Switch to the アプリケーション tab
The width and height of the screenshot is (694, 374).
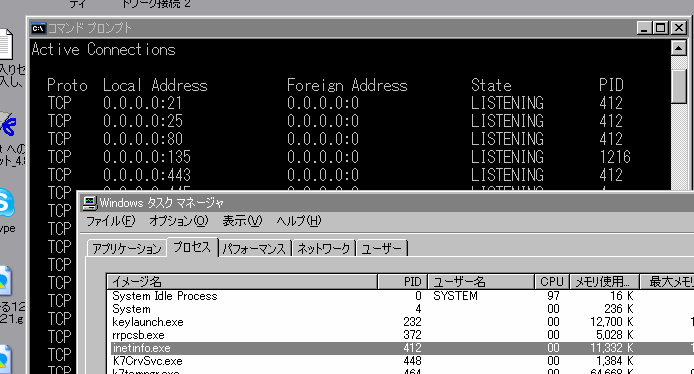(127, 249)
